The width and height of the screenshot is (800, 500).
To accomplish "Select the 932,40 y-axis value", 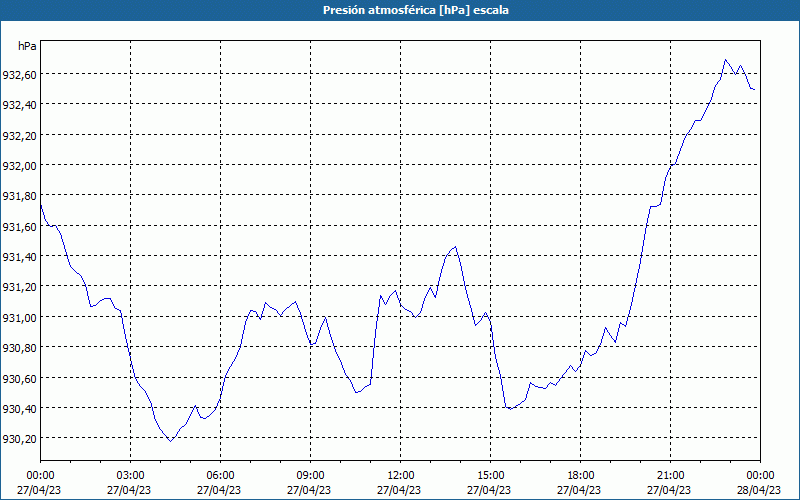I will pyautogui.click(x=19, y=105).
